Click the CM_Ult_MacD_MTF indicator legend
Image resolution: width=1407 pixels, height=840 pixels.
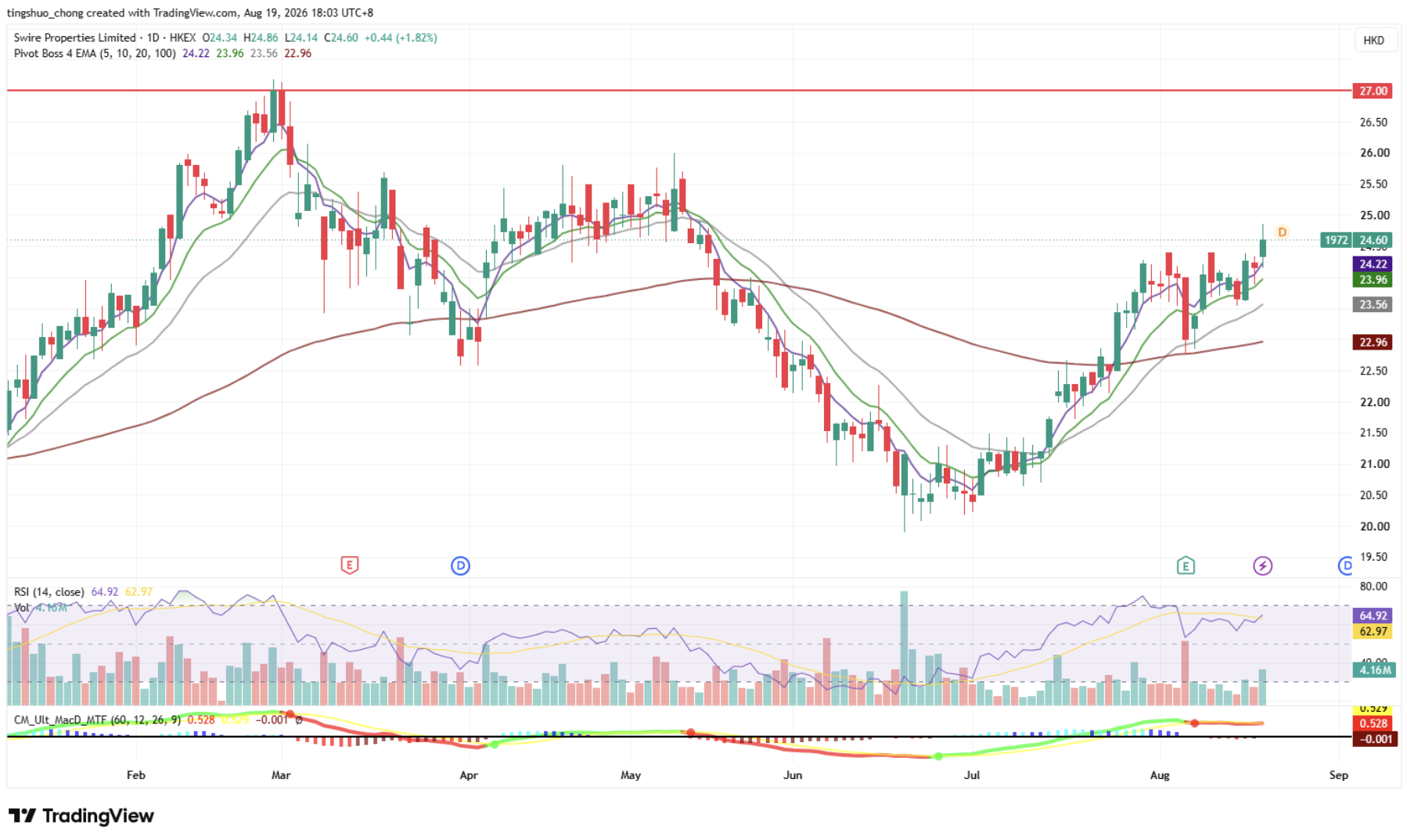(97, 720)
